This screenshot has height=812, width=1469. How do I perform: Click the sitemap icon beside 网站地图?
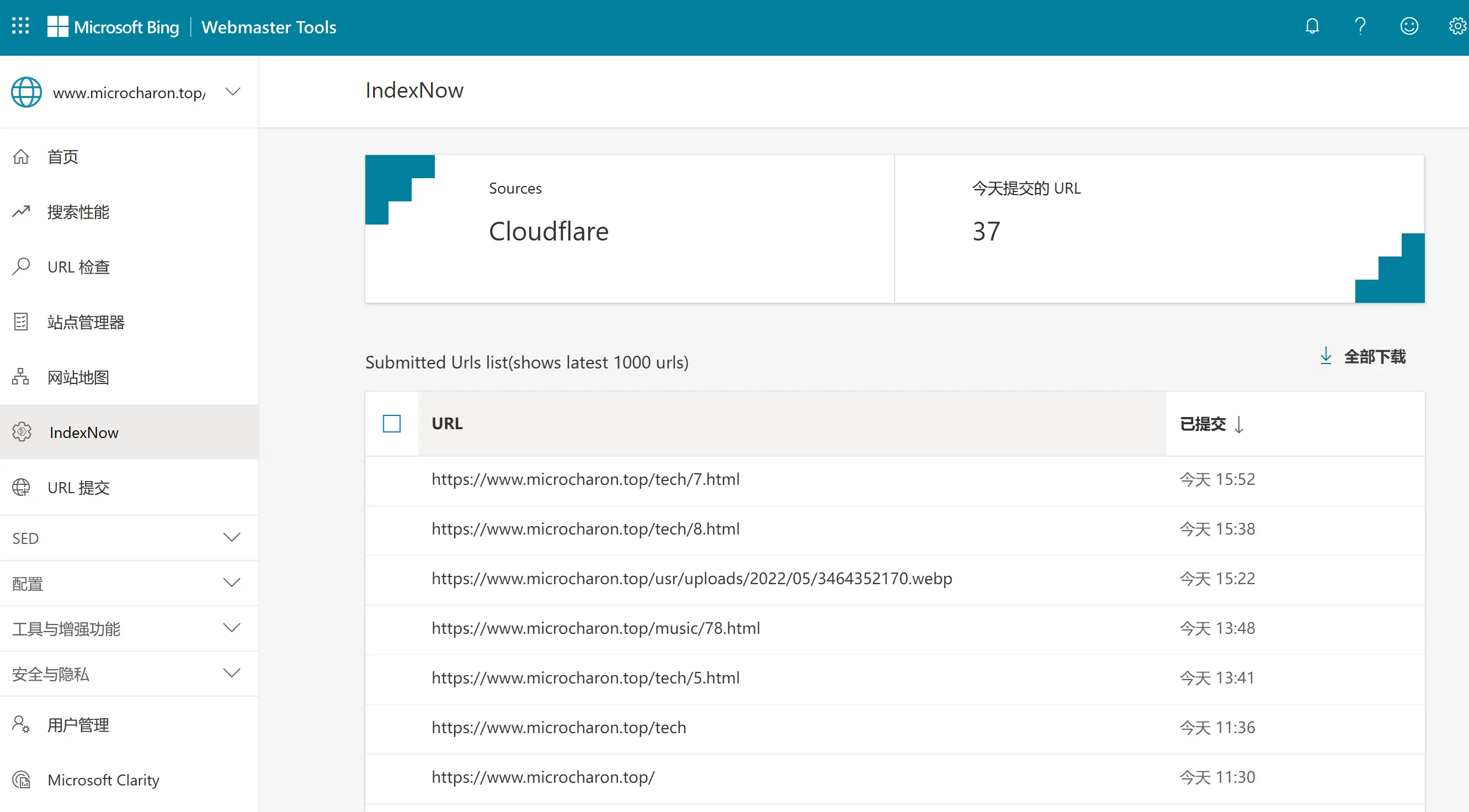pyautogui.click(x=21, y=377)
